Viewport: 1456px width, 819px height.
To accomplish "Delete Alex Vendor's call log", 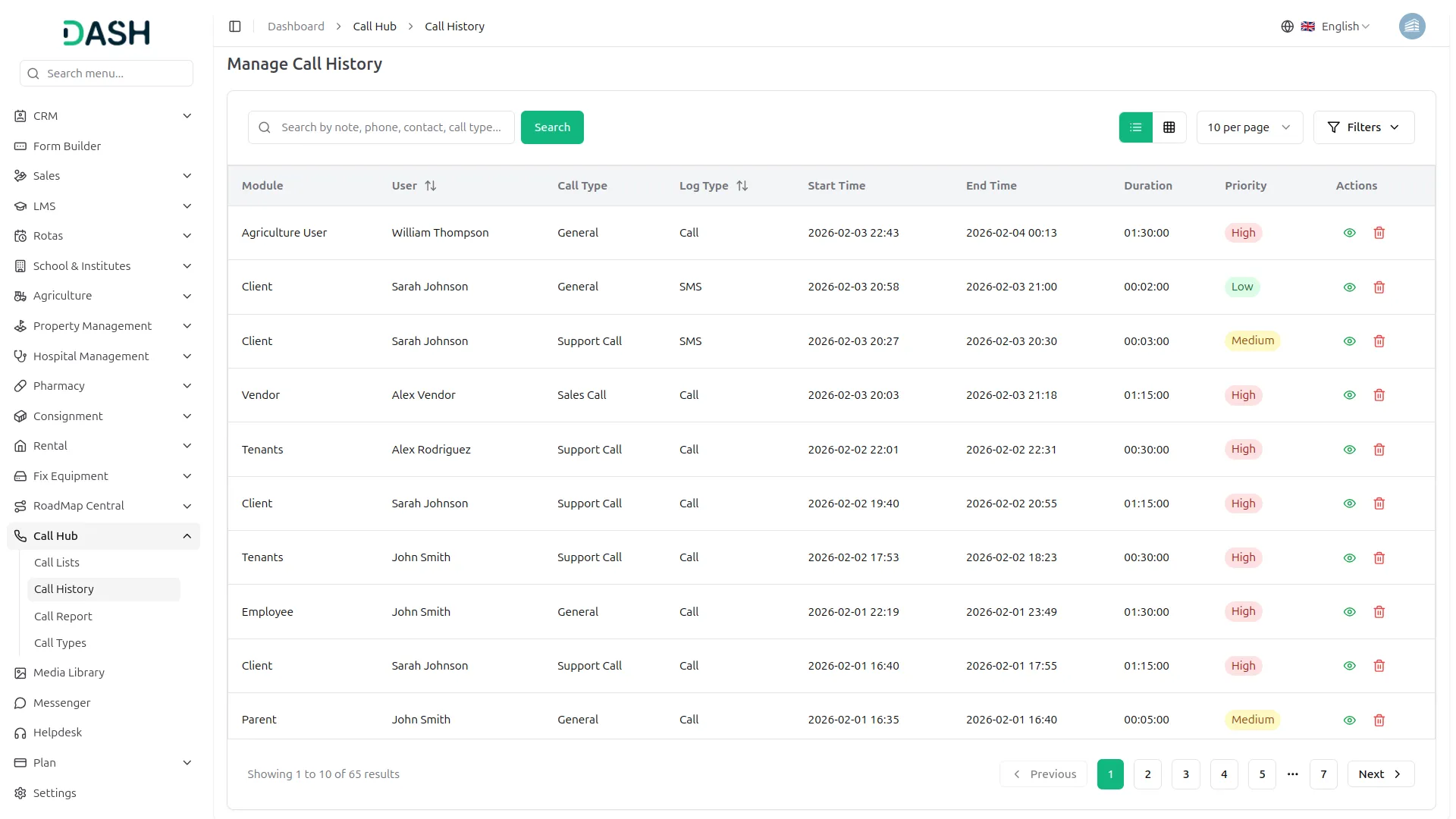I will click(1379, 395).
